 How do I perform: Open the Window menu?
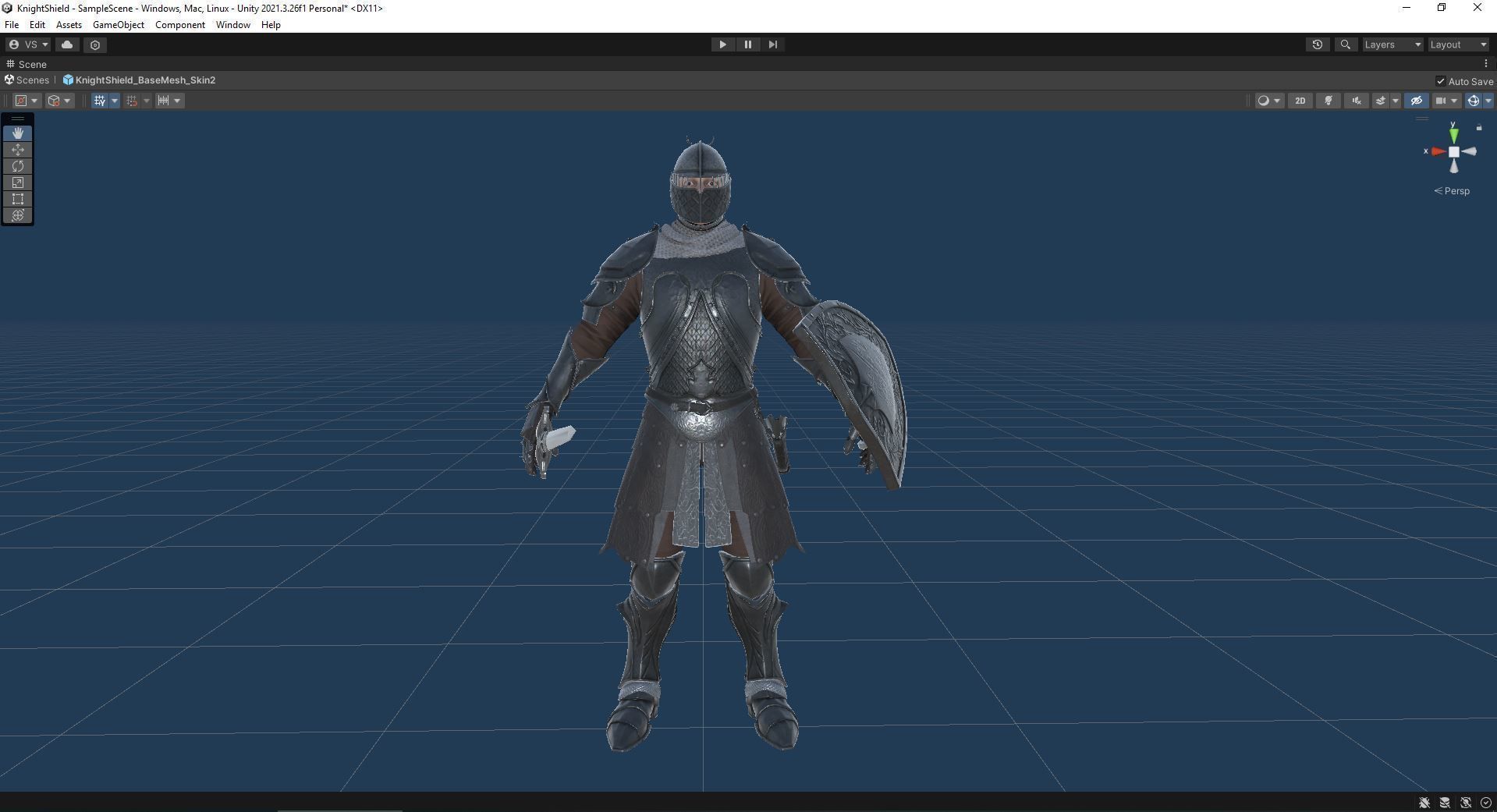coord(233,25)
